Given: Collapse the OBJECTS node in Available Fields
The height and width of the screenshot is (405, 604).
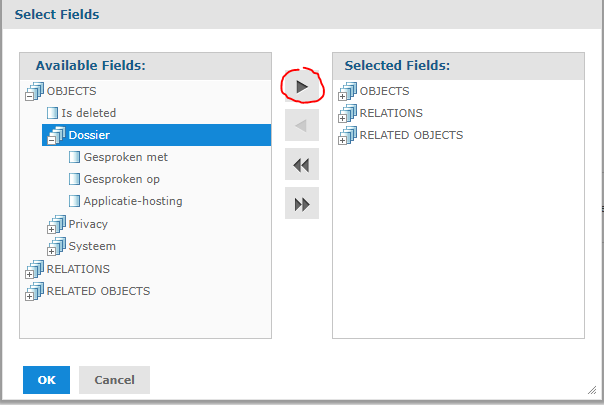Looking at the screenshot, I should (29, 97).
